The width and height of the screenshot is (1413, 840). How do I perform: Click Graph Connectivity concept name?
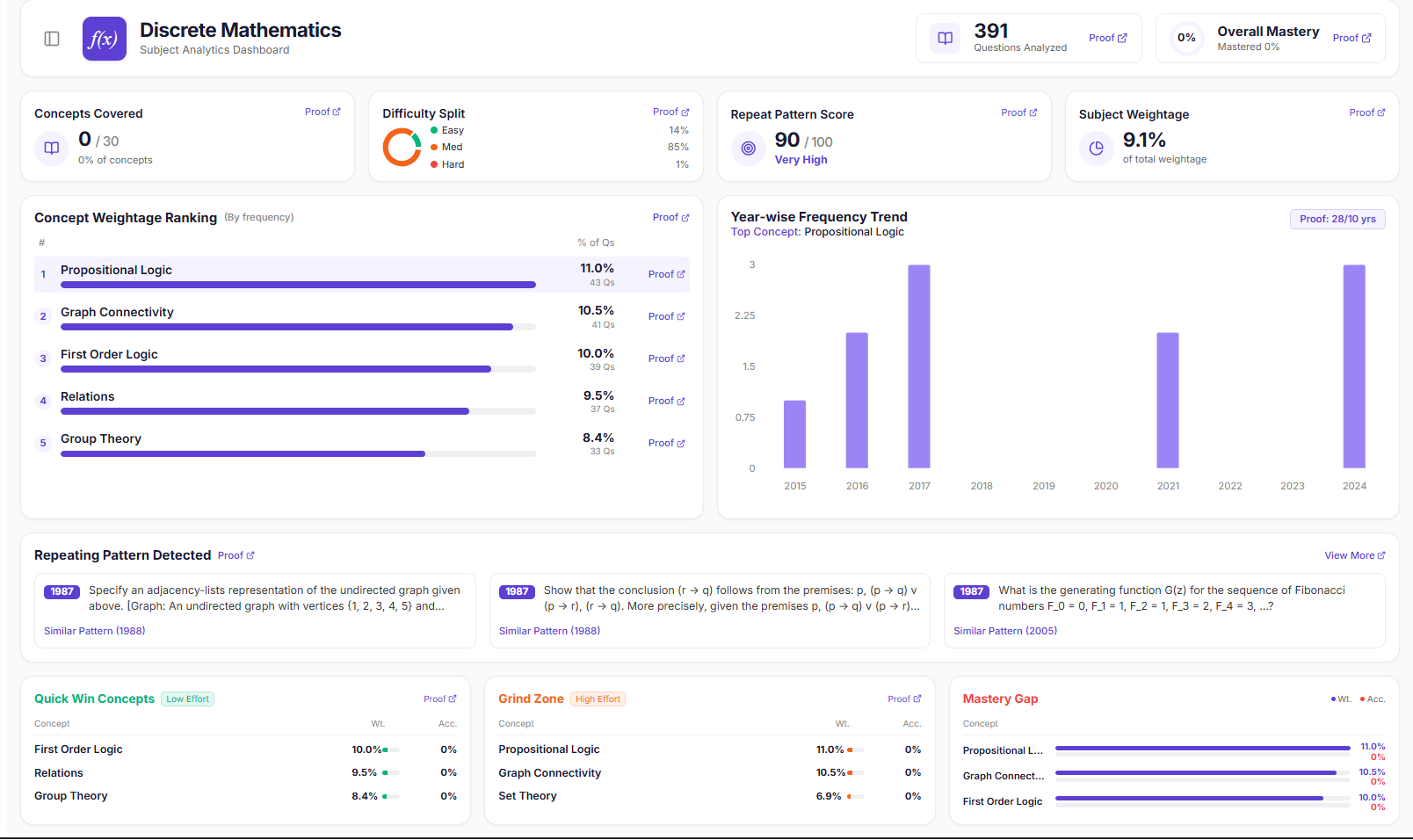click(x=117, y=312)
